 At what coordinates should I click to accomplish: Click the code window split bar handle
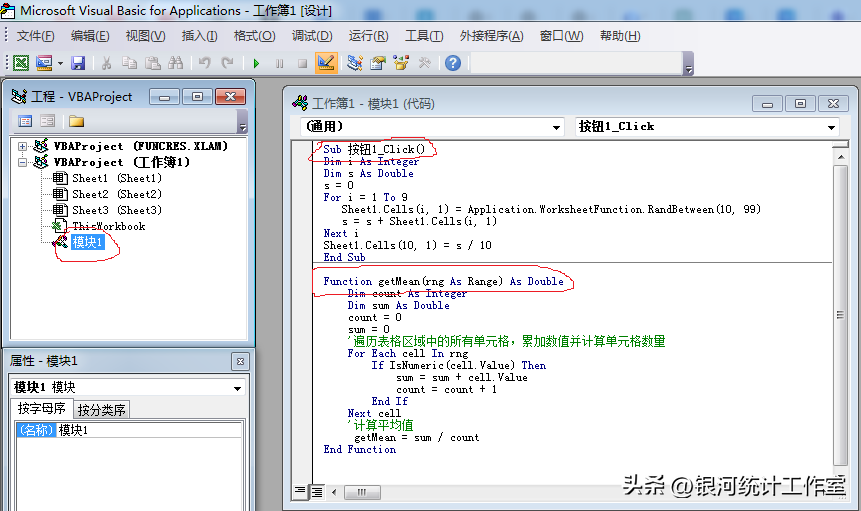pyautogui.click(x=840, y=144)
